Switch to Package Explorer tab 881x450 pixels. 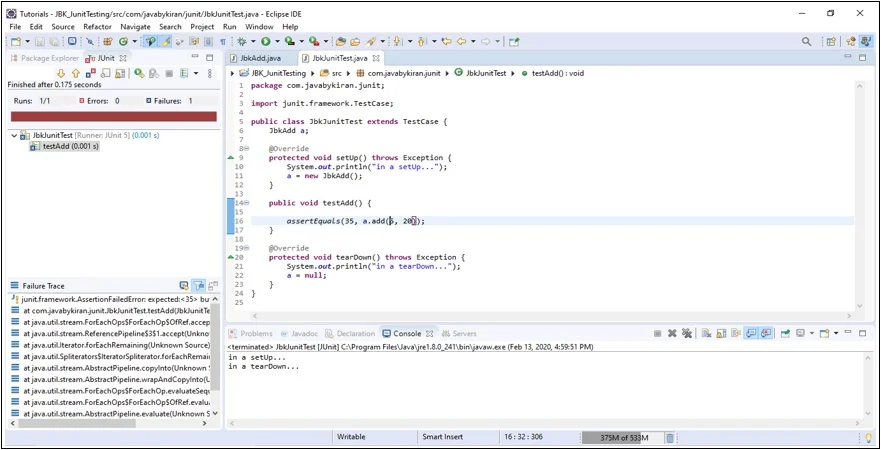[45, 58]
